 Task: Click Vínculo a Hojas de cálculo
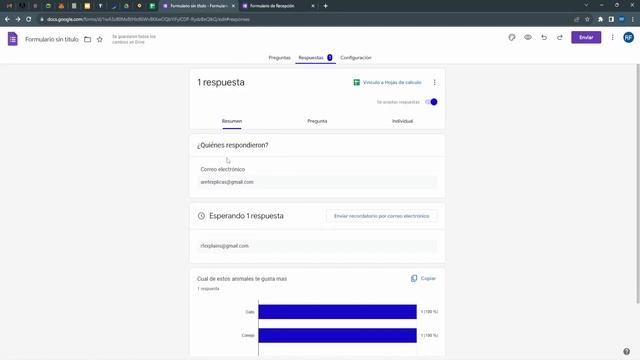[387, 82]
